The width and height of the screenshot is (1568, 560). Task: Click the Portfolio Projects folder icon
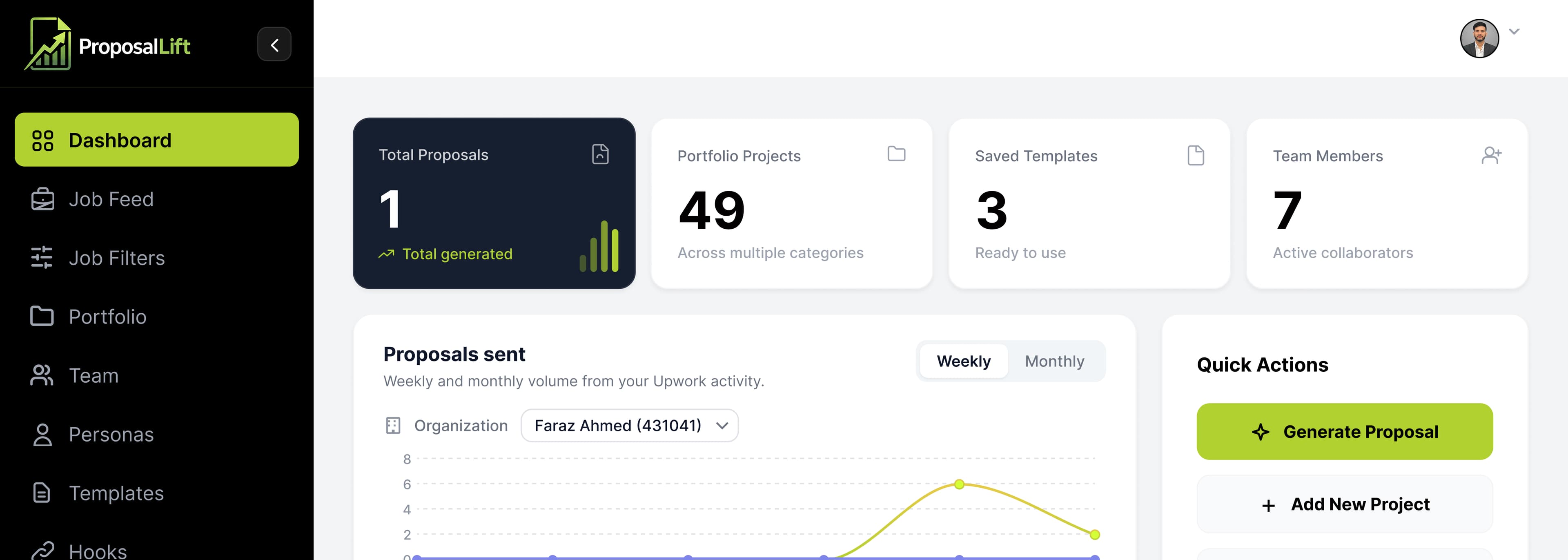pos(896,154)
